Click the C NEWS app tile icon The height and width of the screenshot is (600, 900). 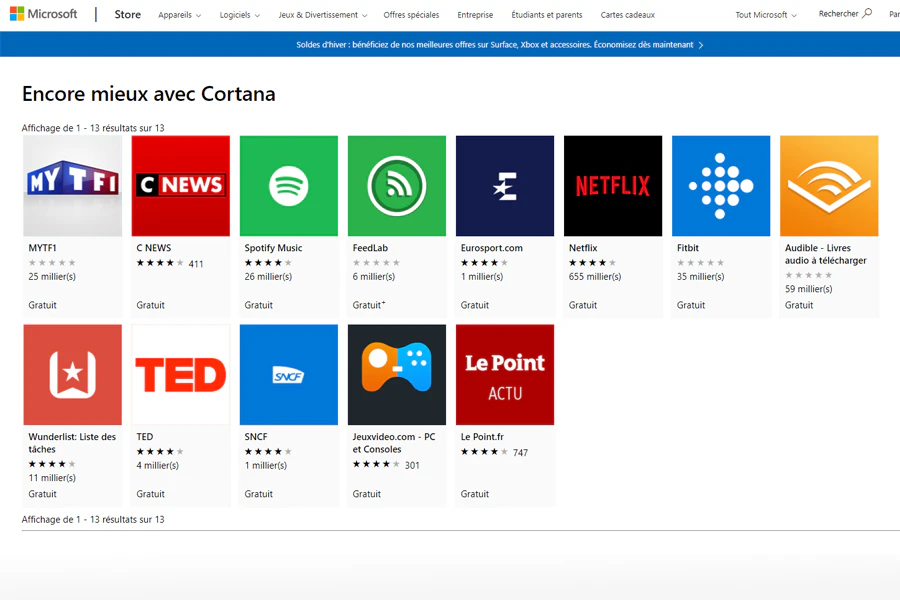pyautogui.click(x=181, y=186)
